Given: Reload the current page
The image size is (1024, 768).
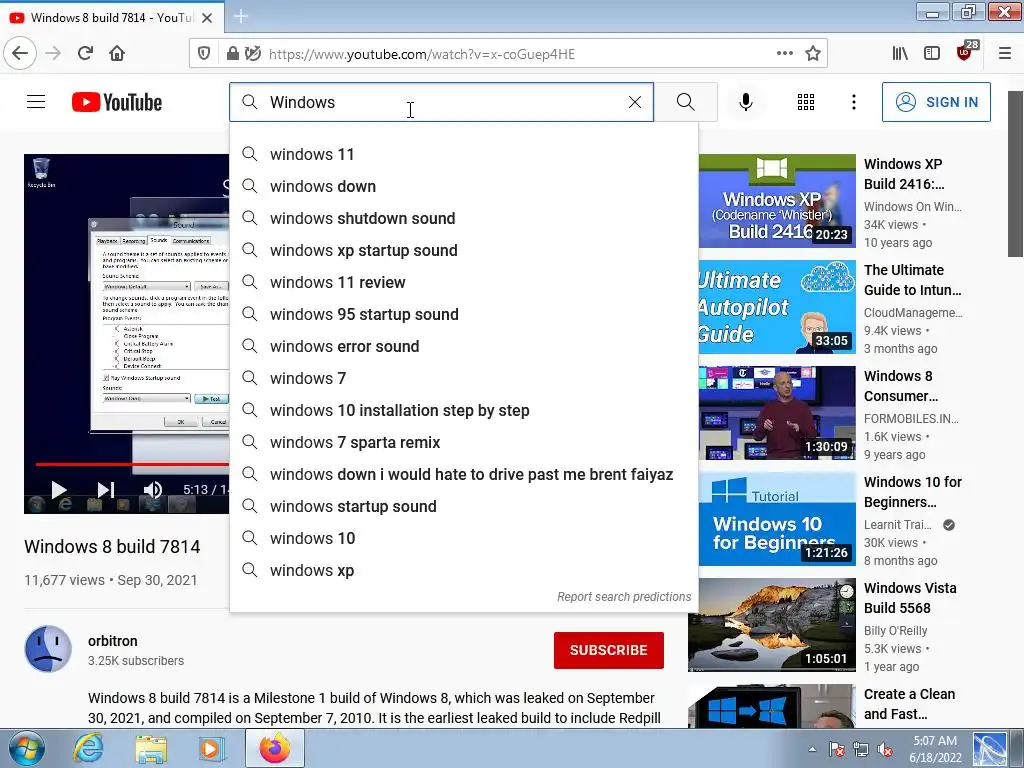Looking at the screenshot, I should pyautogui.click(x=86, y=54).
